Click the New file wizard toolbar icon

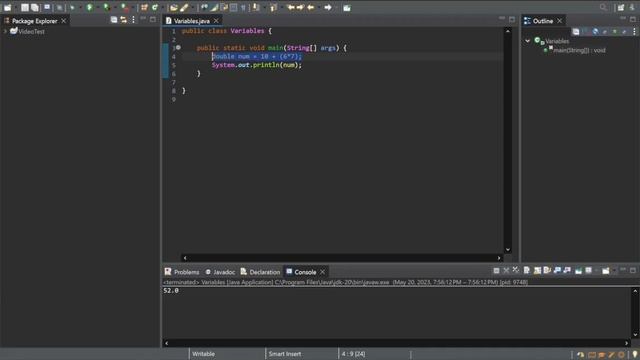[x=7, y=7]
